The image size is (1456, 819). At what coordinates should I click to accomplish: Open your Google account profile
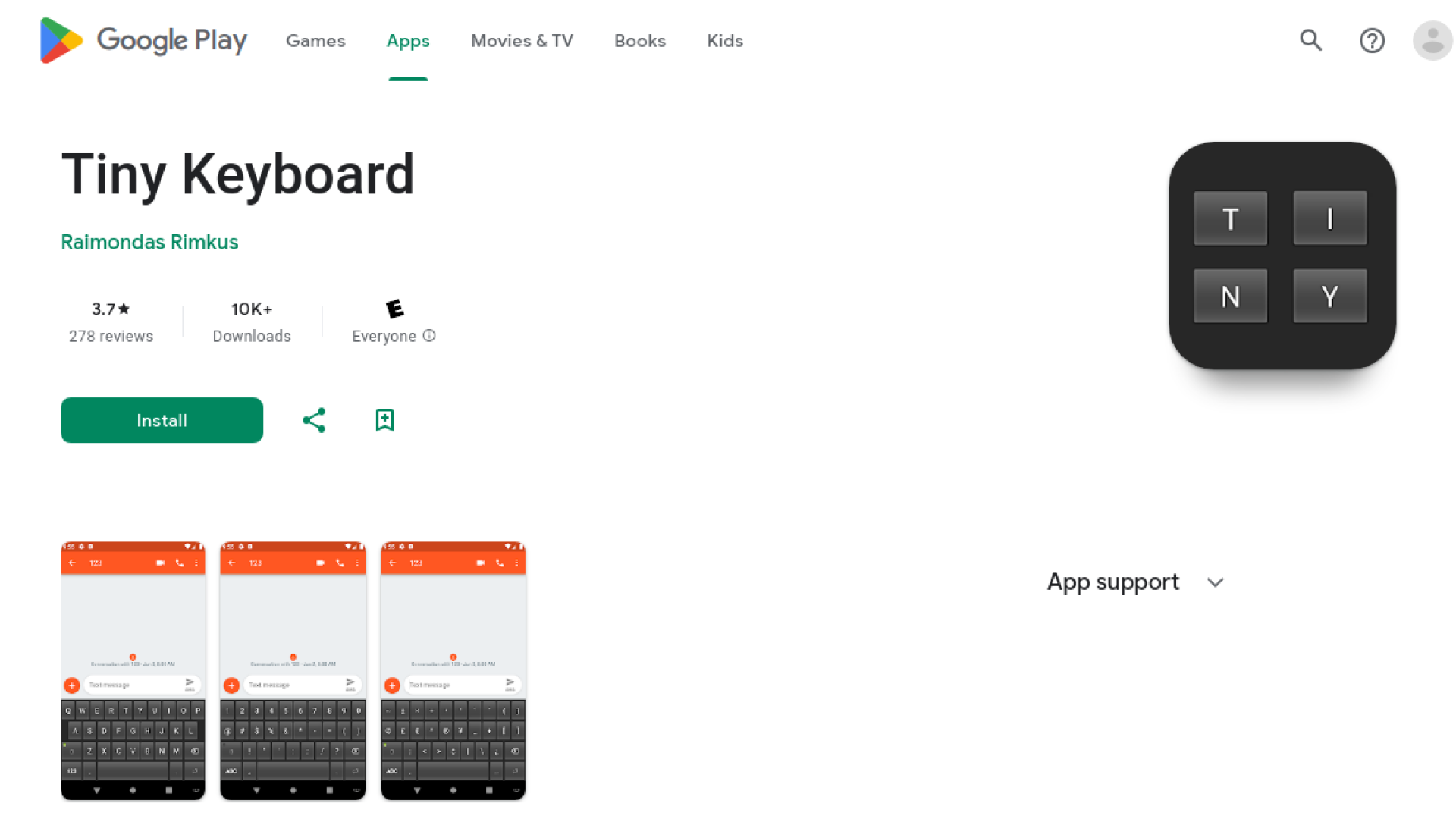(x=1432, y=41)
